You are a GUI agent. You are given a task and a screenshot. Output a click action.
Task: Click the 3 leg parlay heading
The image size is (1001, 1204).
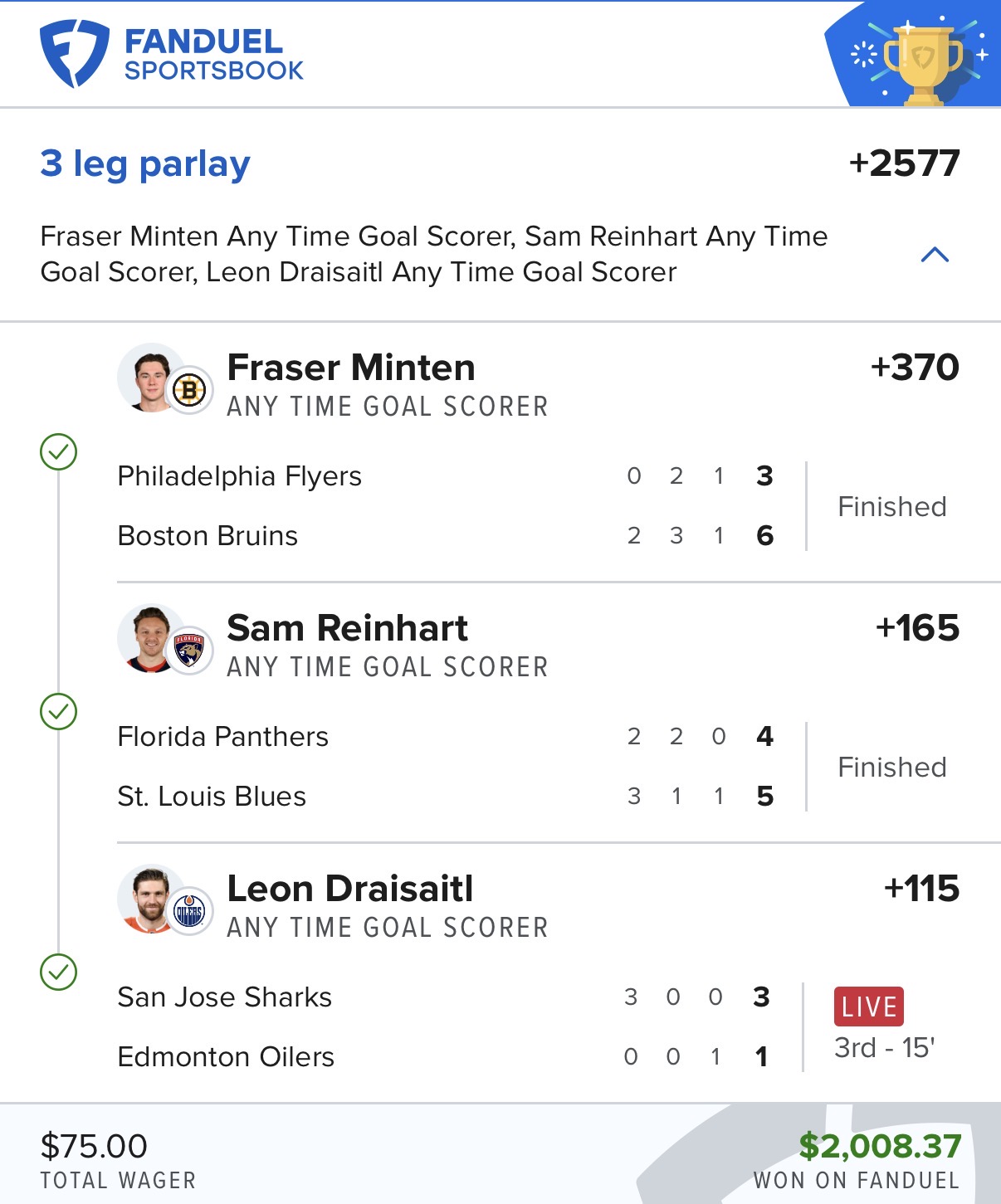pos(145,163)
